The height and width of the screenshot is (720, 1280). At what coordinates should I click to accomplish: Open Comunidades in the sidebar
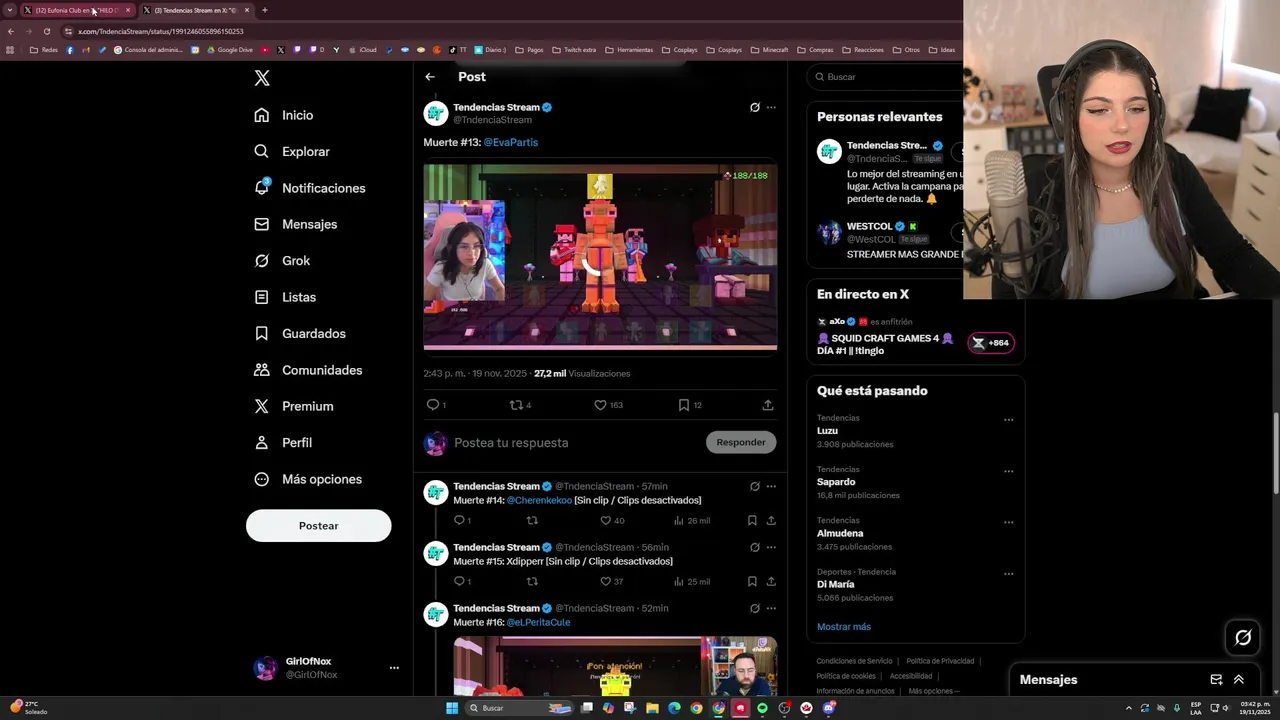308,370
